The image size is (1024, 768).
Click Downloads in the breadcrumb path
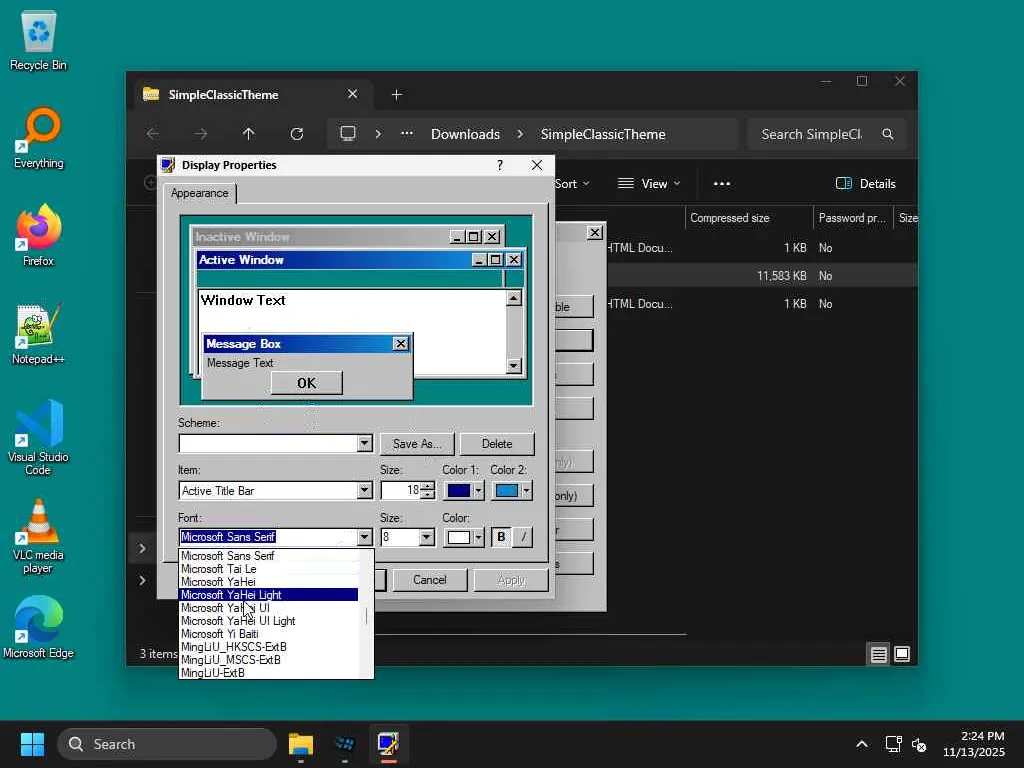pos(466,134)
